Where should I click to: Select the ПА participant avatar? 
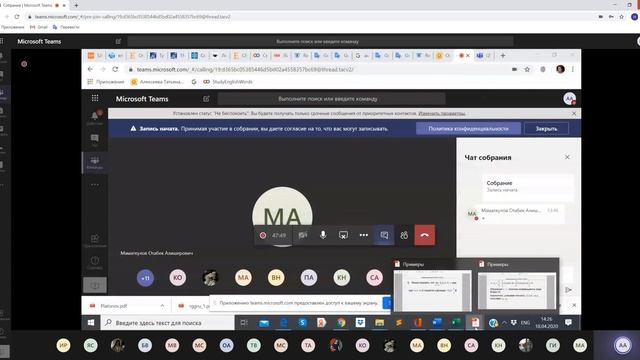309,278
